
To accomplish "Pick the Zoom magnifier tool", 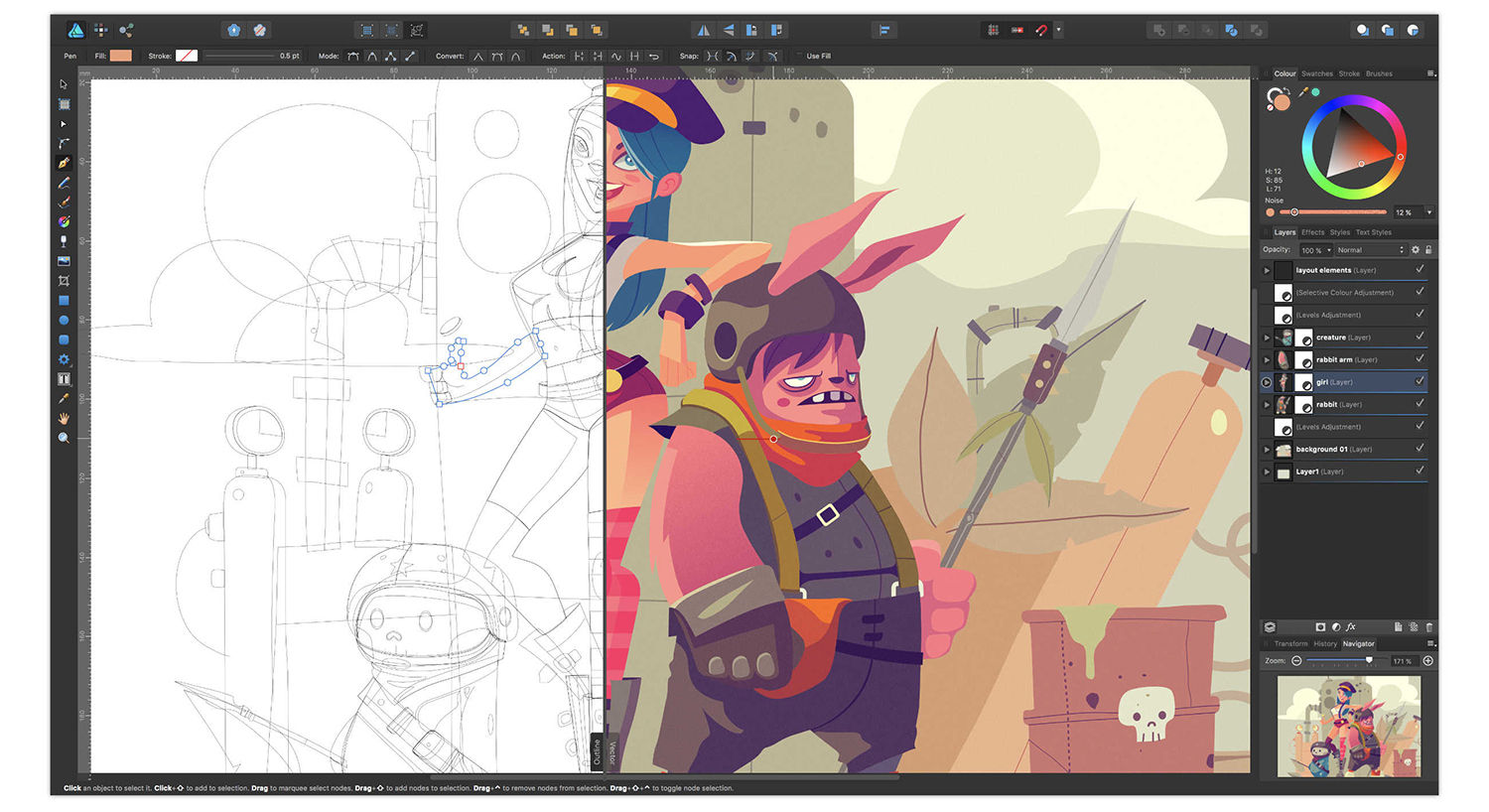I will [64, 438].
